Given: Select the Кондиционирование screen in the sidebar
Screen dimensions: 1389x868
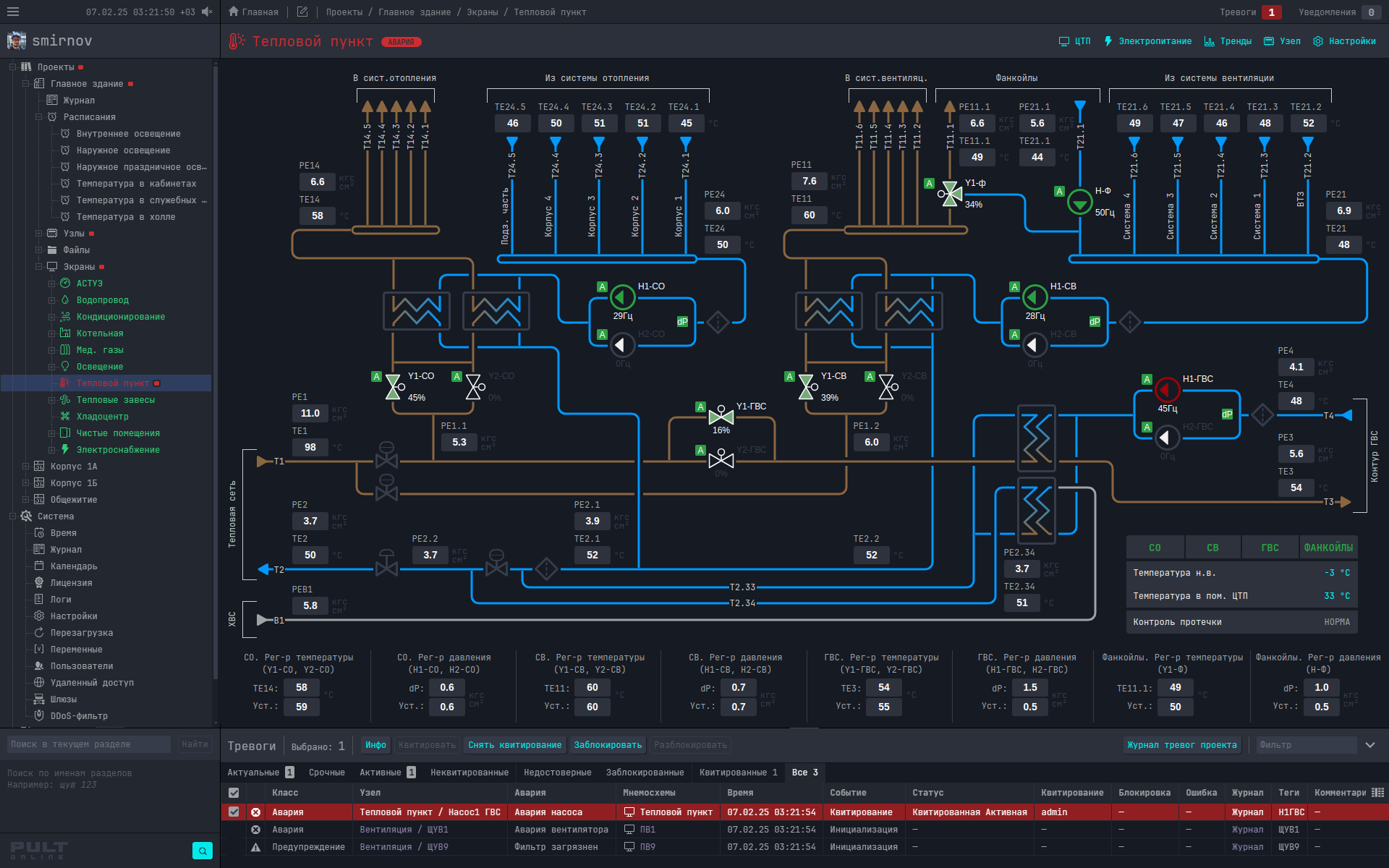Looking at the screenshot, I should pyautogui.click(x=64, y=316).
